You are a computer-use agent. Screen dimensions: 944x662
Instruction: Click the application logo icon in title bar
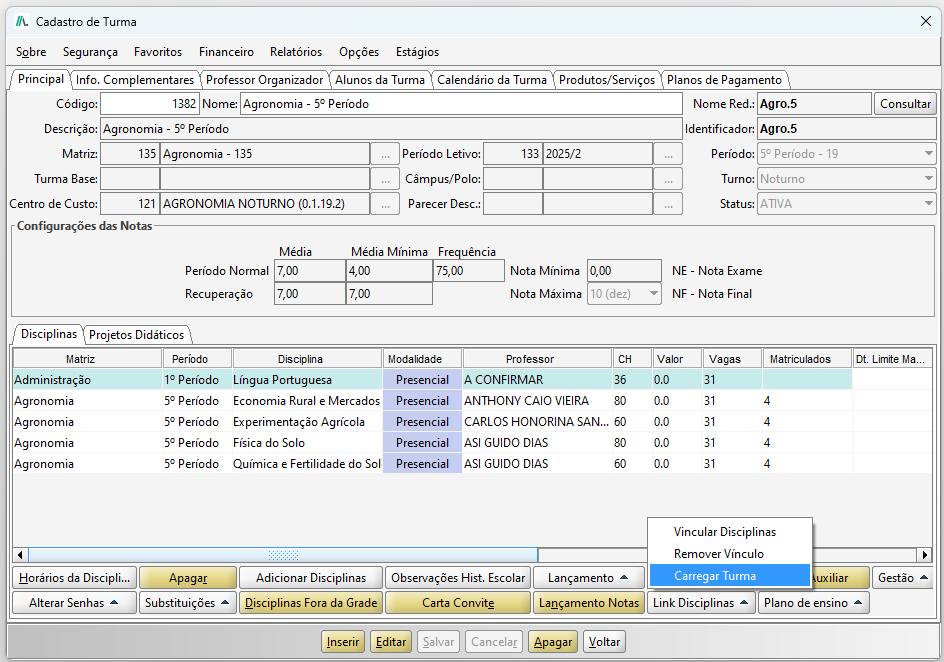click(x=22, y=22)
